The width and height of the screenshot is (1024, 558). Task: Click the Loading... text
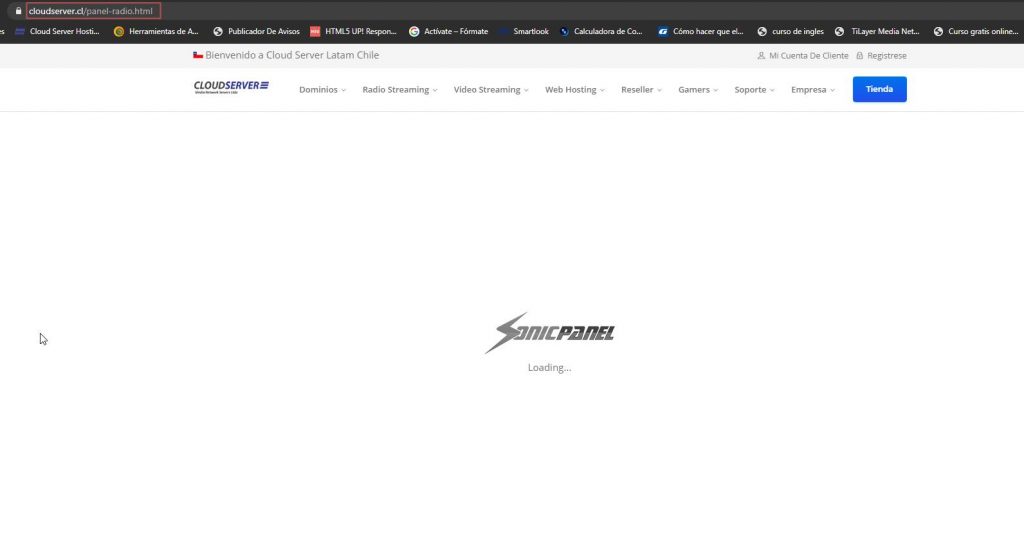click(x=549, y=367)
